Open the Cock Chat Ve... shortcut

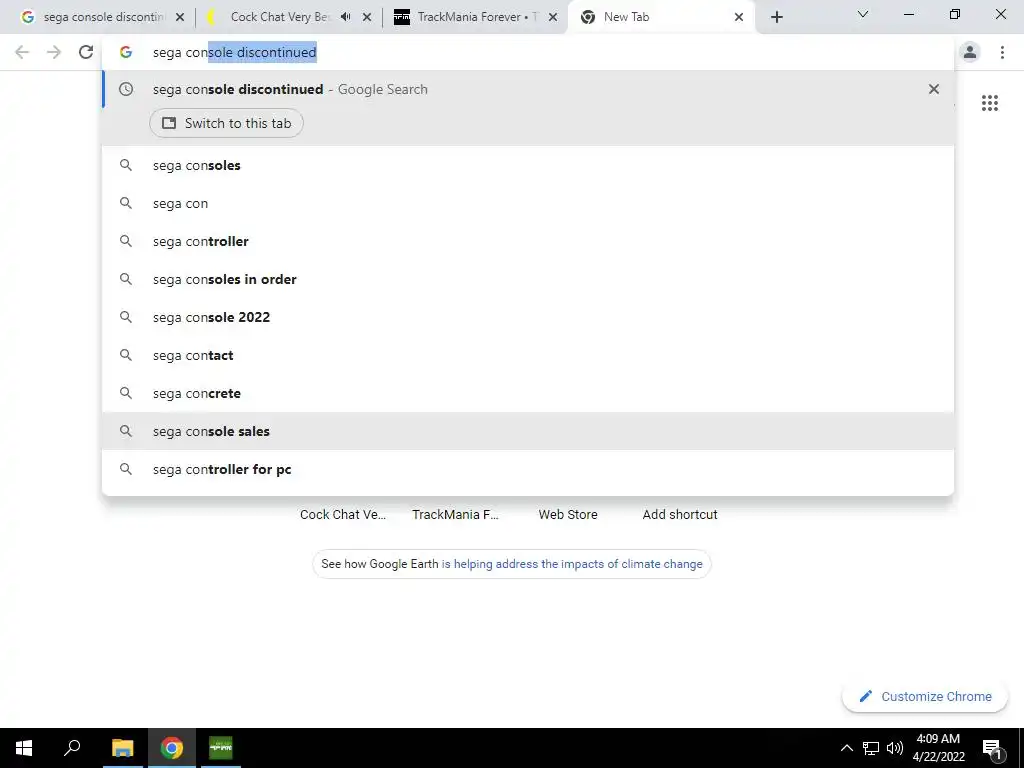click(343, 515)
